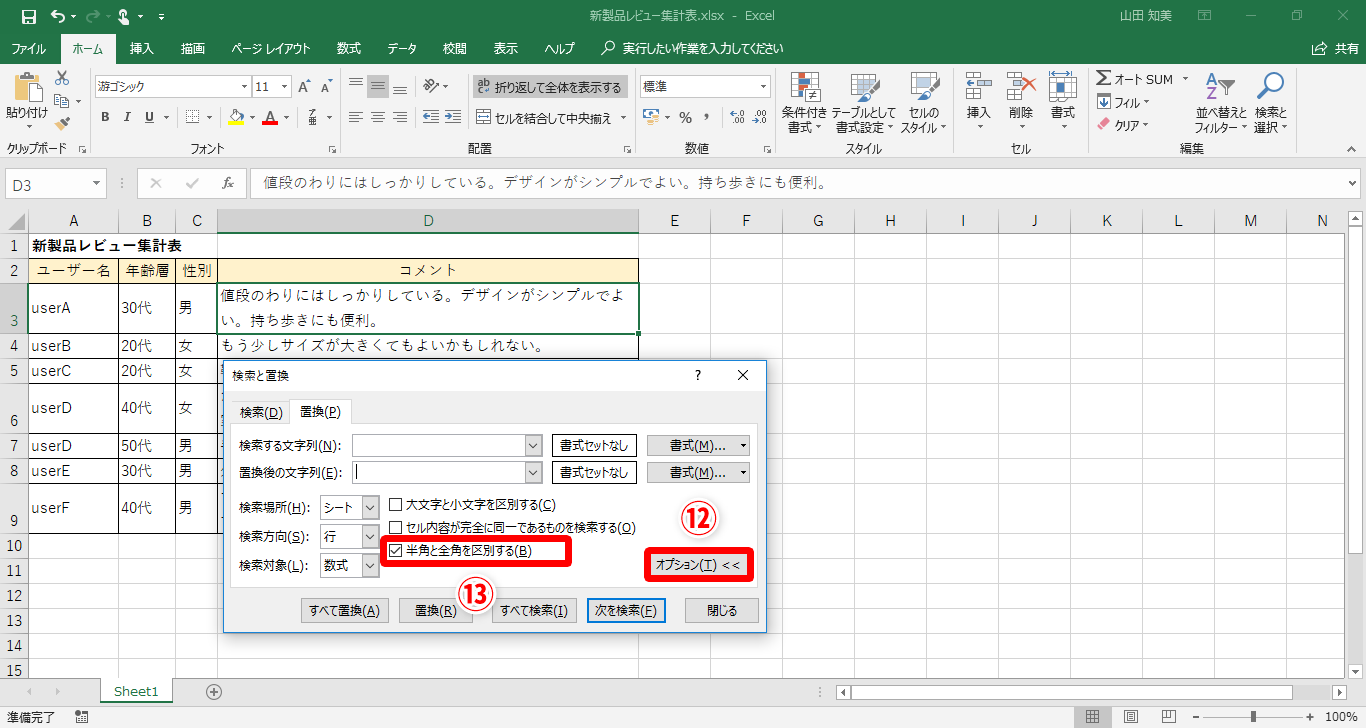Screen dimensions: 1366x728
Task: Click 次を検索(F) button
Action: [x=626, y=611]
